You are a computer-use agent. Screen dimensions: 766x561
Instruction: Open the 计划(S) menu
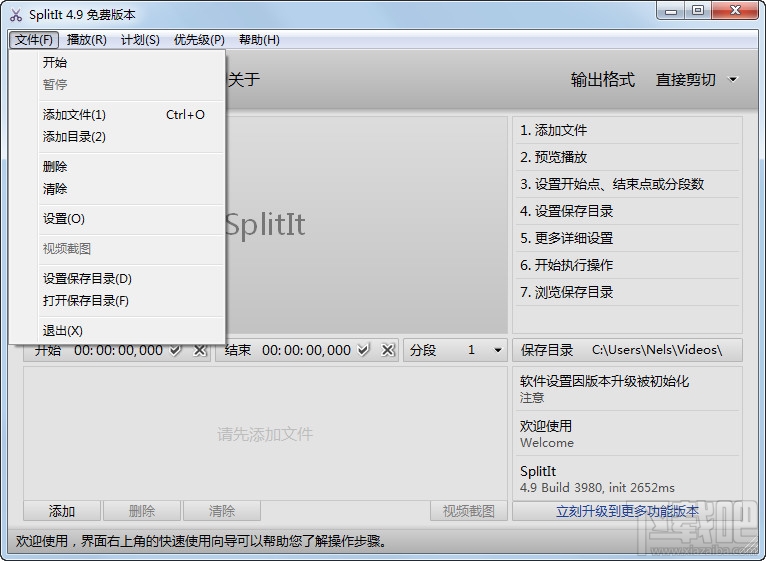coord(140,40)
